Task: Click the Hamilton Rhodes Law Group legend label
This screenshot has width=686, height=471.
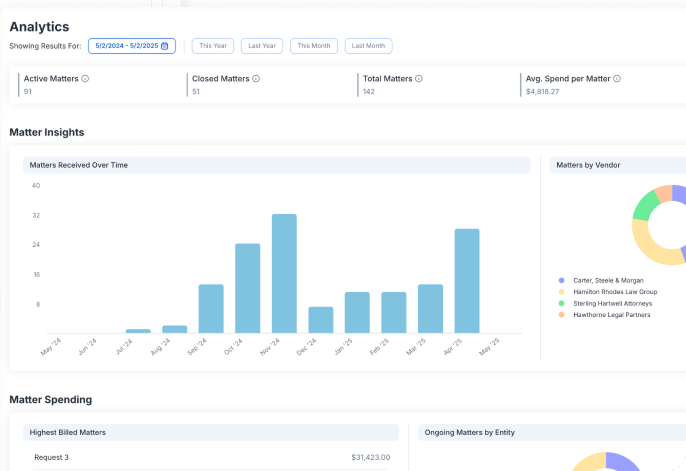Action: point(615,292)
